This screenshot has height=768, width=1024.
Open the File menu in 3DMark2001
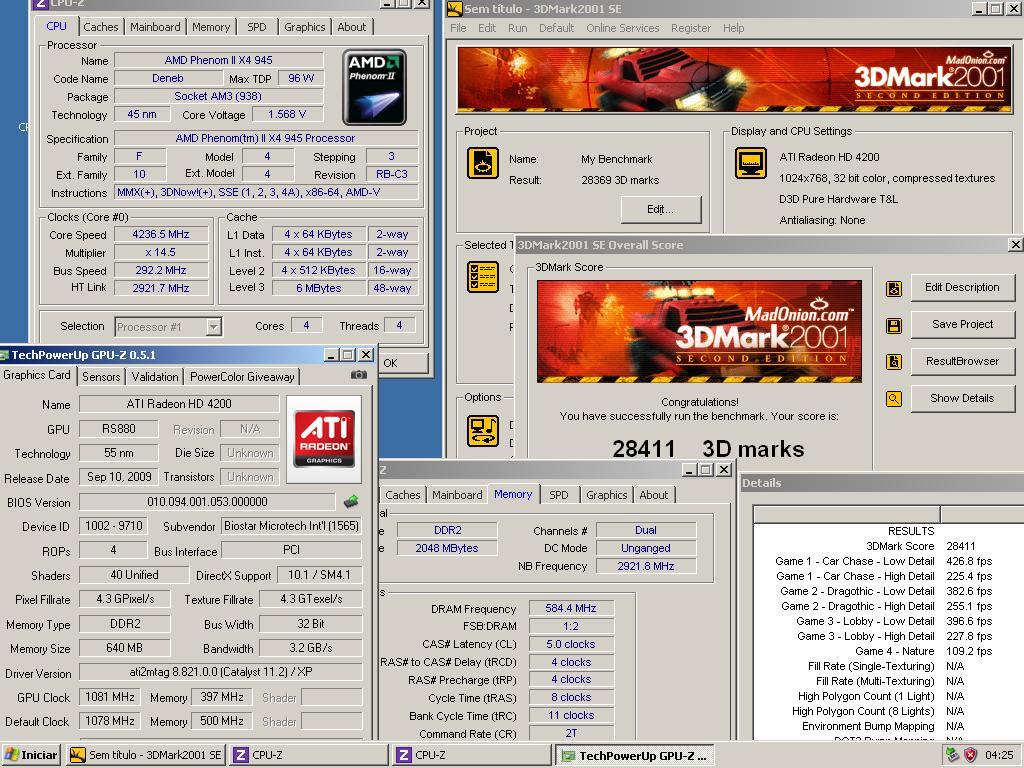[x=458, y=28]
